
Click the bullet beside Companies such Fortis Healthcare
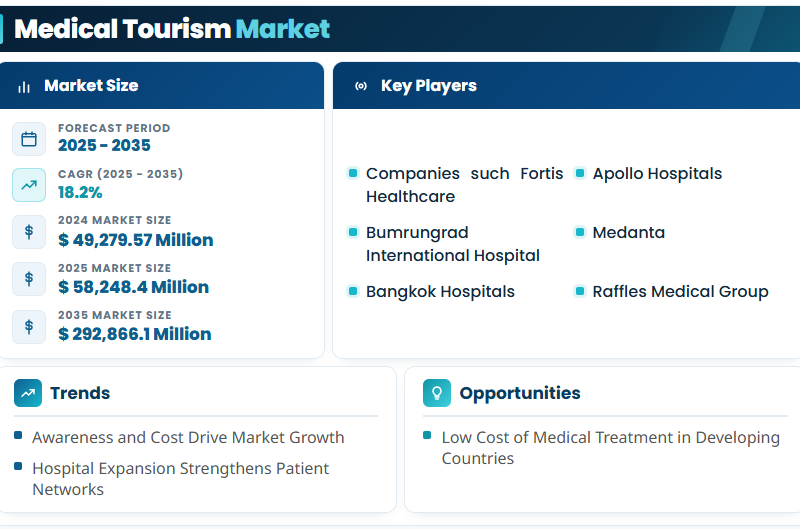click(353, 173)
